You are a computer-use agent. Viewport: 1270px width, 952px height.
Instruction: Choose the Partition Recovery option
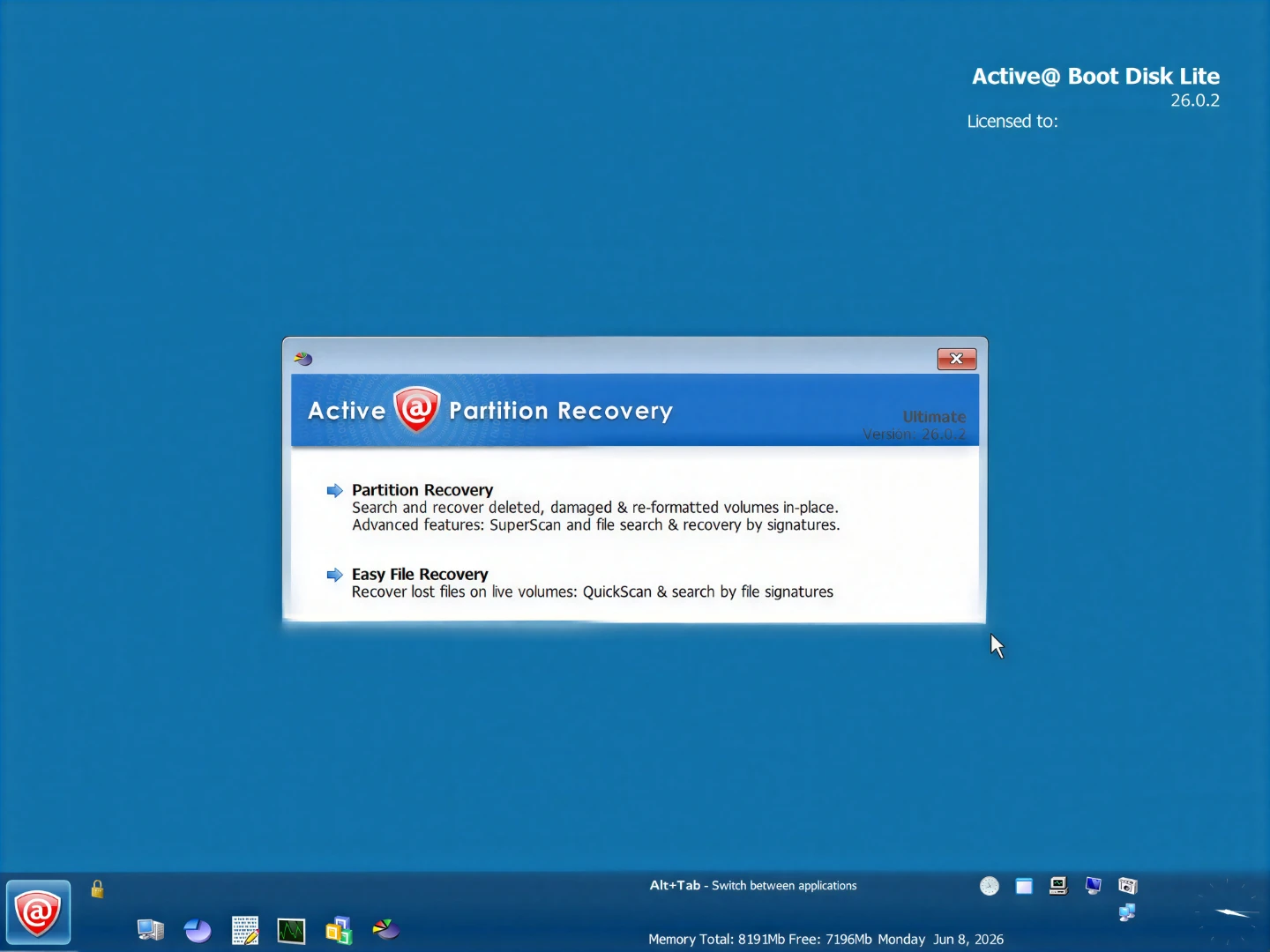pos(422,490)
